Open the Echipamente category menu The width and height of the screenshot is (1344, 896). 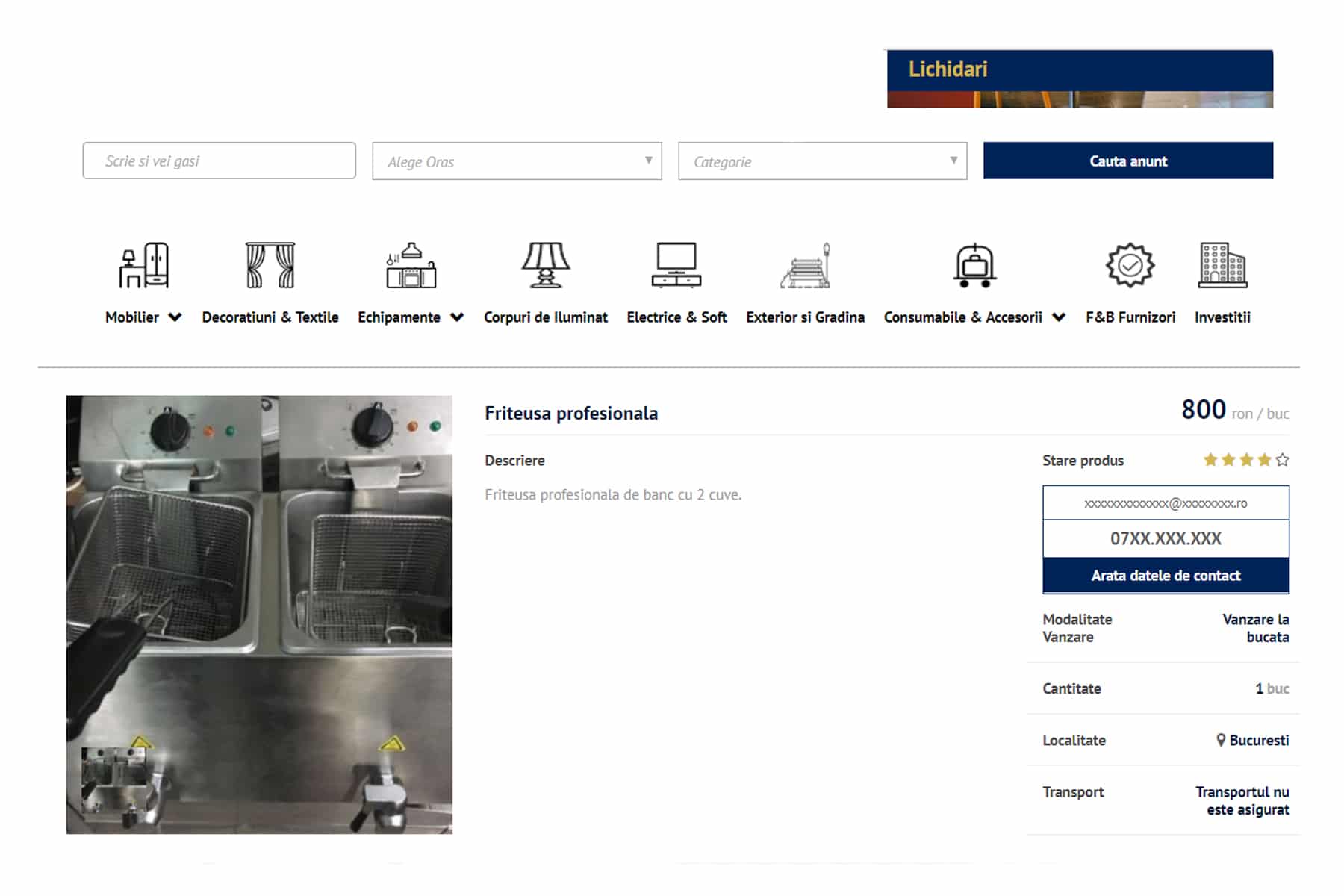point(399,317)
